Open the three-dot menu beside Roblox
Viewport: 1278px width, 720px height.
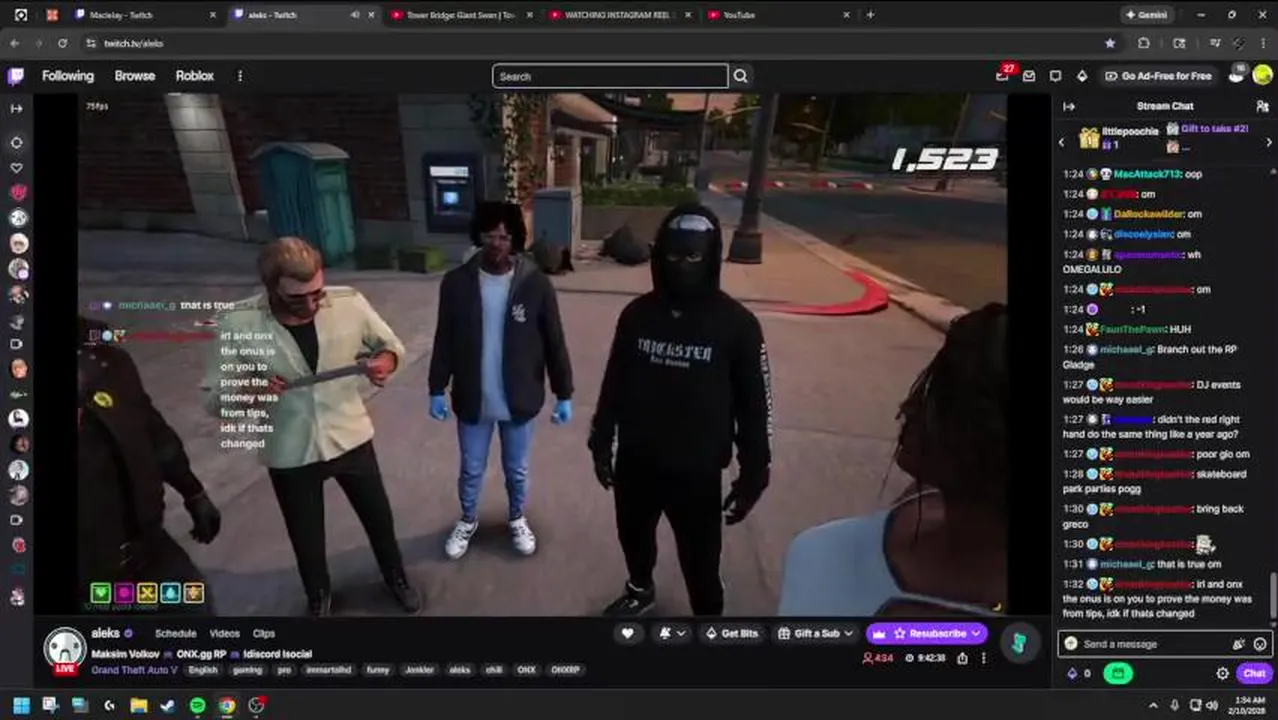239,76
